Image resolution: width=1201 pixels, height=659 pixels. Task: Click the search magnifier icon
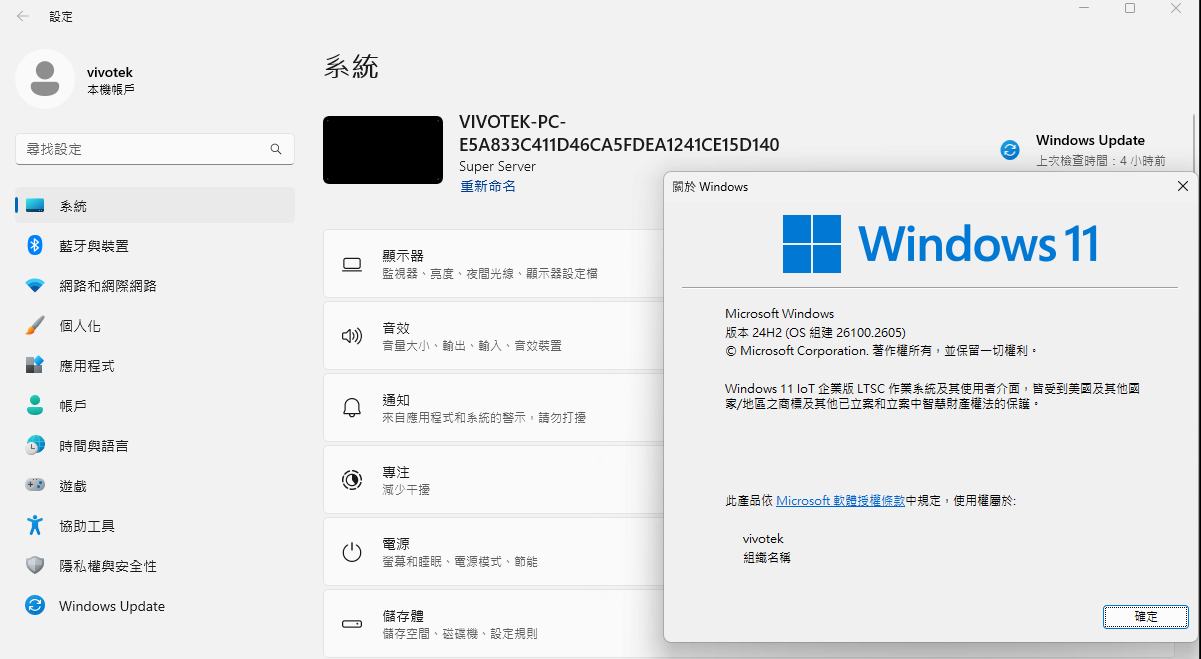(276, 149)
